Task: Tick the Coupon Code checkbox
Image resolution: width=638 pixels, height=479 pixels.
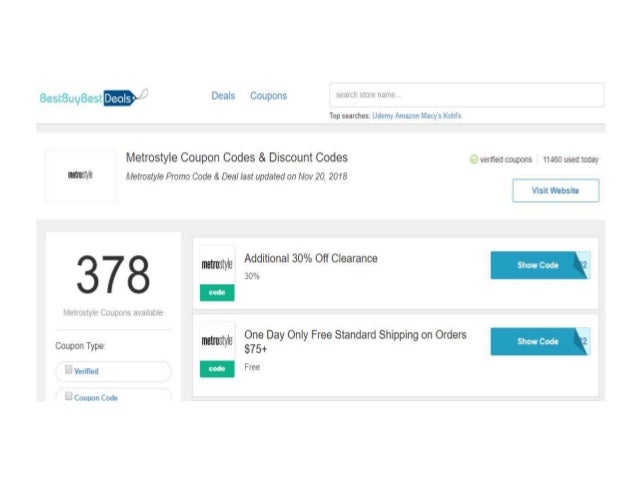Action: pos(69,396)
